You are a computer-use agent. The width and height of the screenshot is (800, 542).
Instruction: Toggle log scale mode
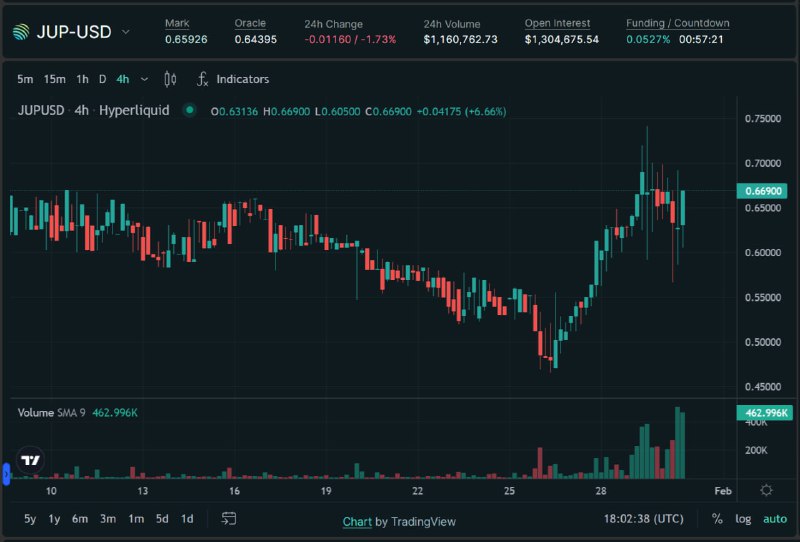coord(743,519)
